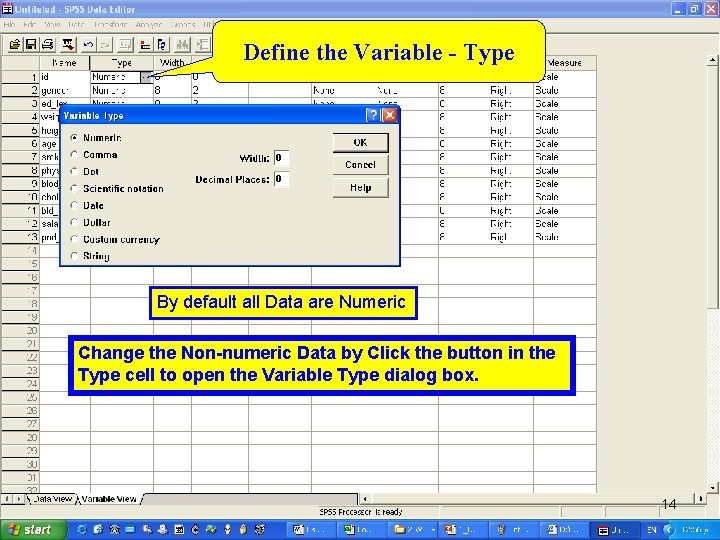Click the horizontal scrollbar left arrow

coord(365,499)
